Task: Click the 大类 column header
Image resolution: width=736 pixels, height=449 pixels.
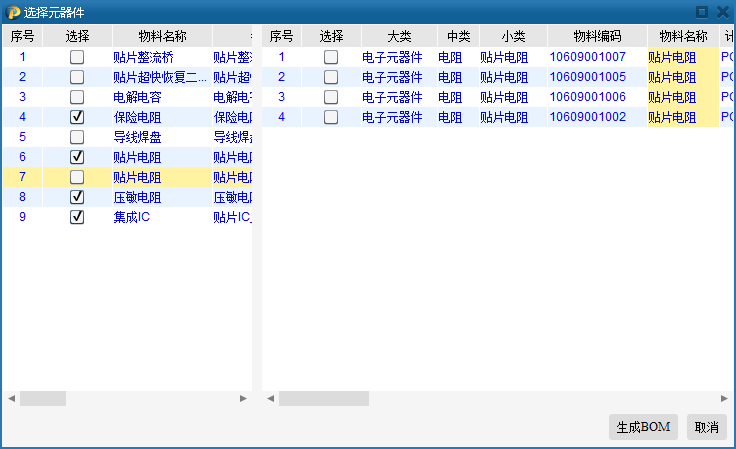Action: click(x=398, y=36)
